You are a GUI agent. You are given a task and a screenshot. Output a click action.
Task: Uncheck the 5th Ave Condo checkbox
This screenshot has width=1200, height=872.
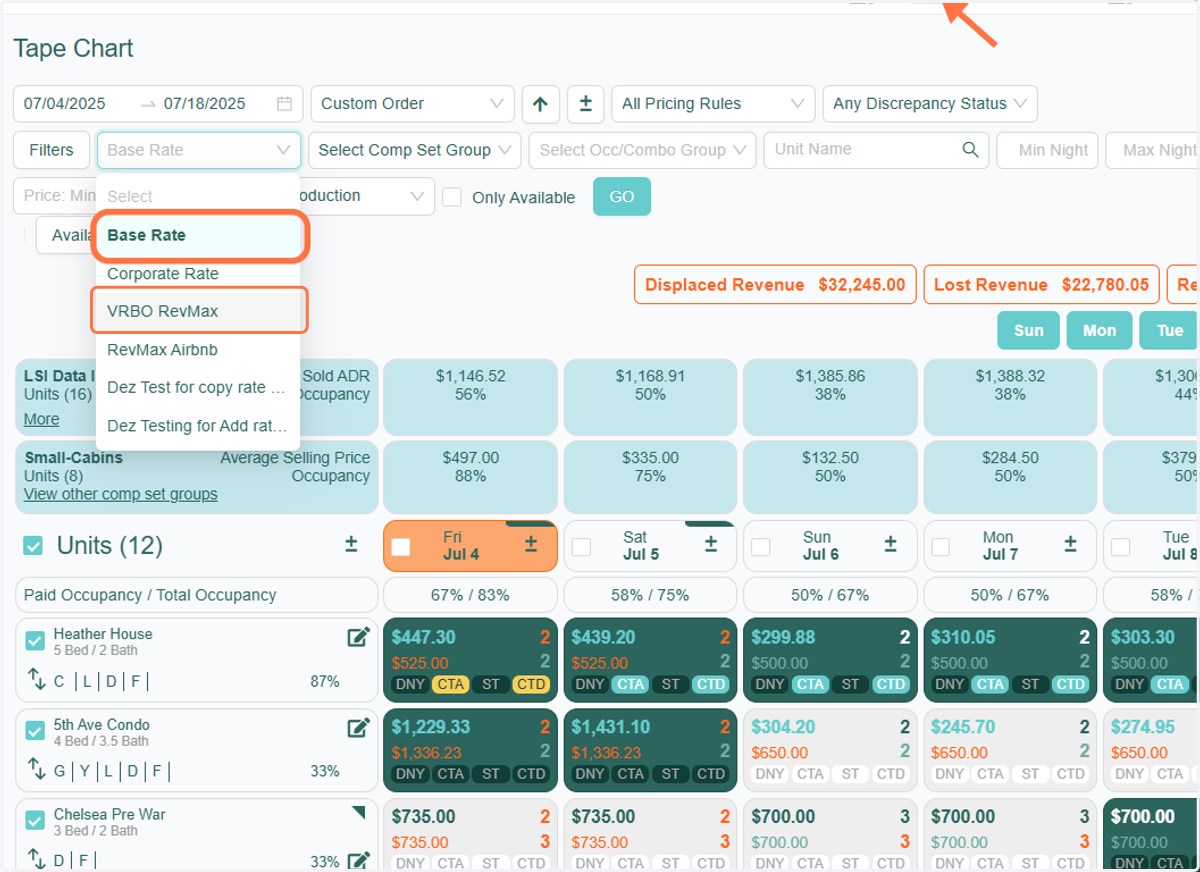35,731
